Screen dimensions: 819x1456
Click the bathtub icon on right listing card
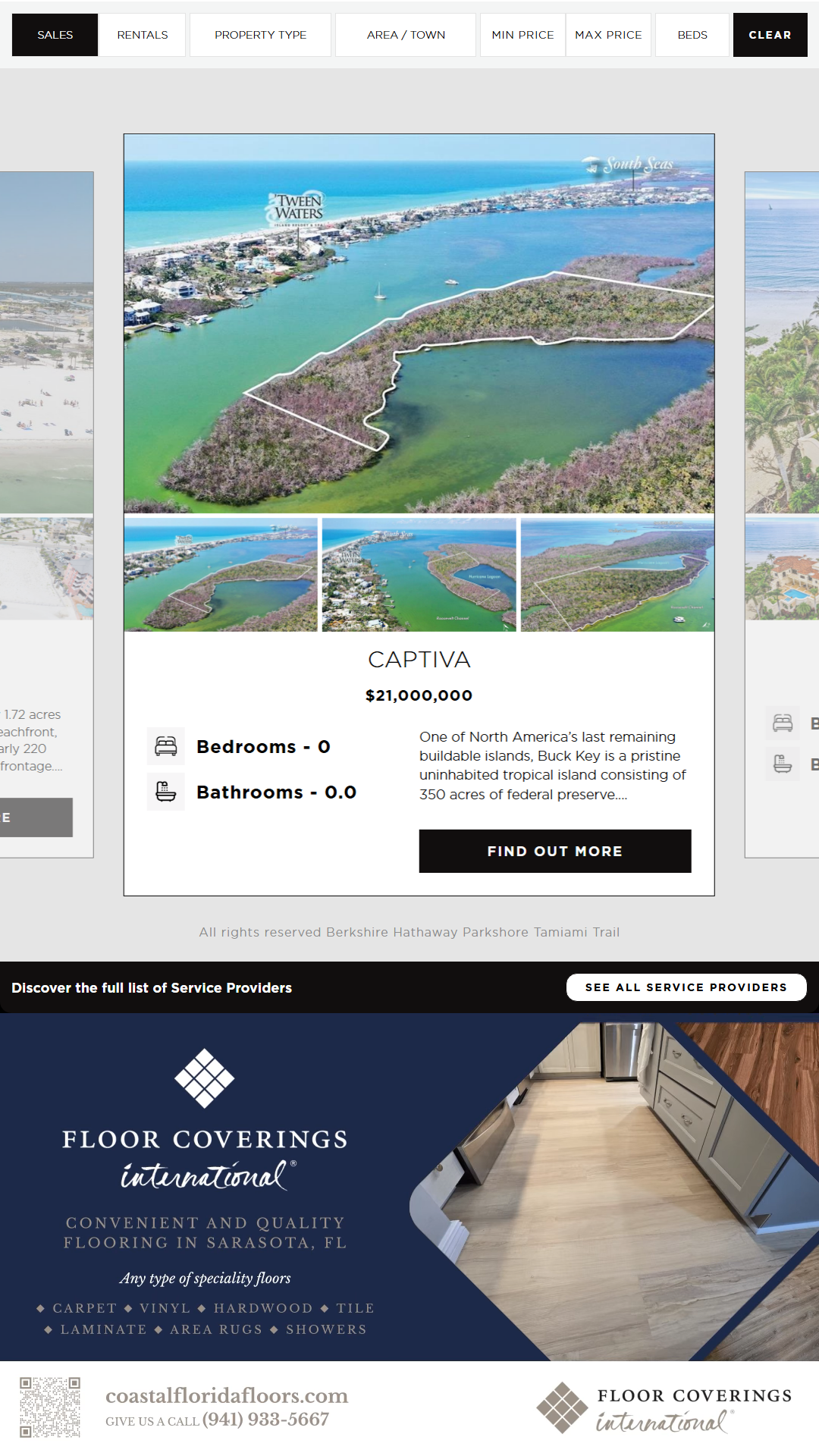pos(783,764)
